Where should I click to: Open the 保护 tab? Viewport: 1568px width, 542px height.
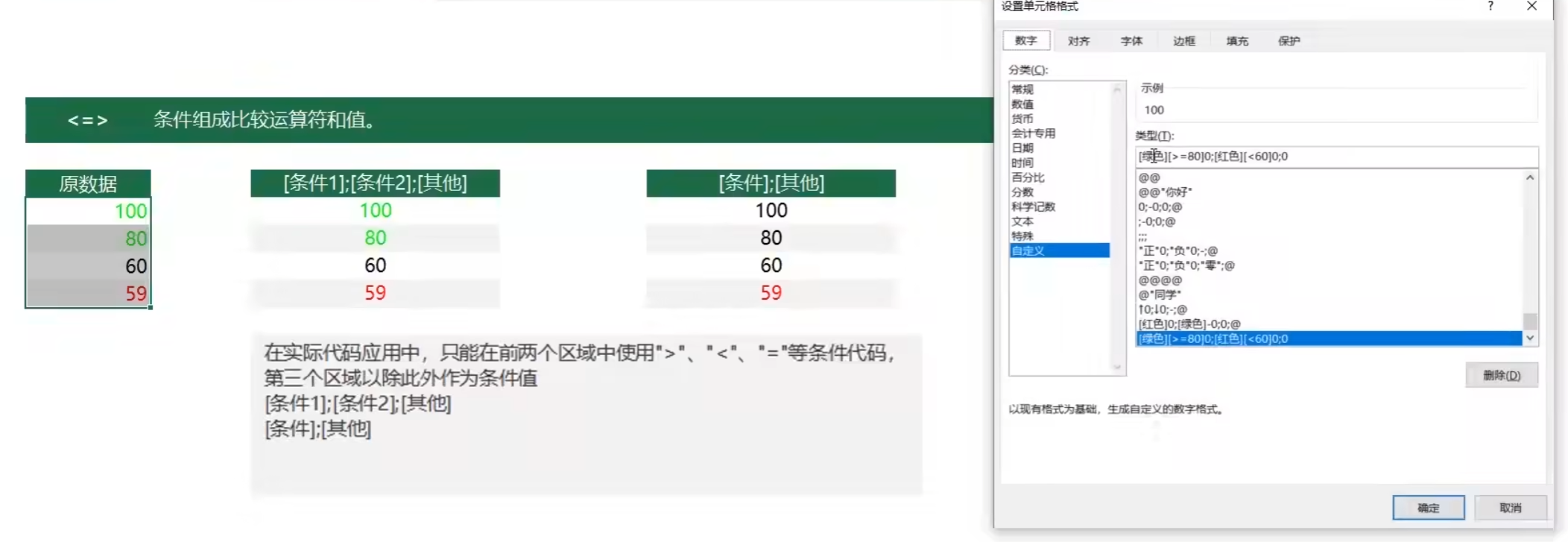[1289, 41]
